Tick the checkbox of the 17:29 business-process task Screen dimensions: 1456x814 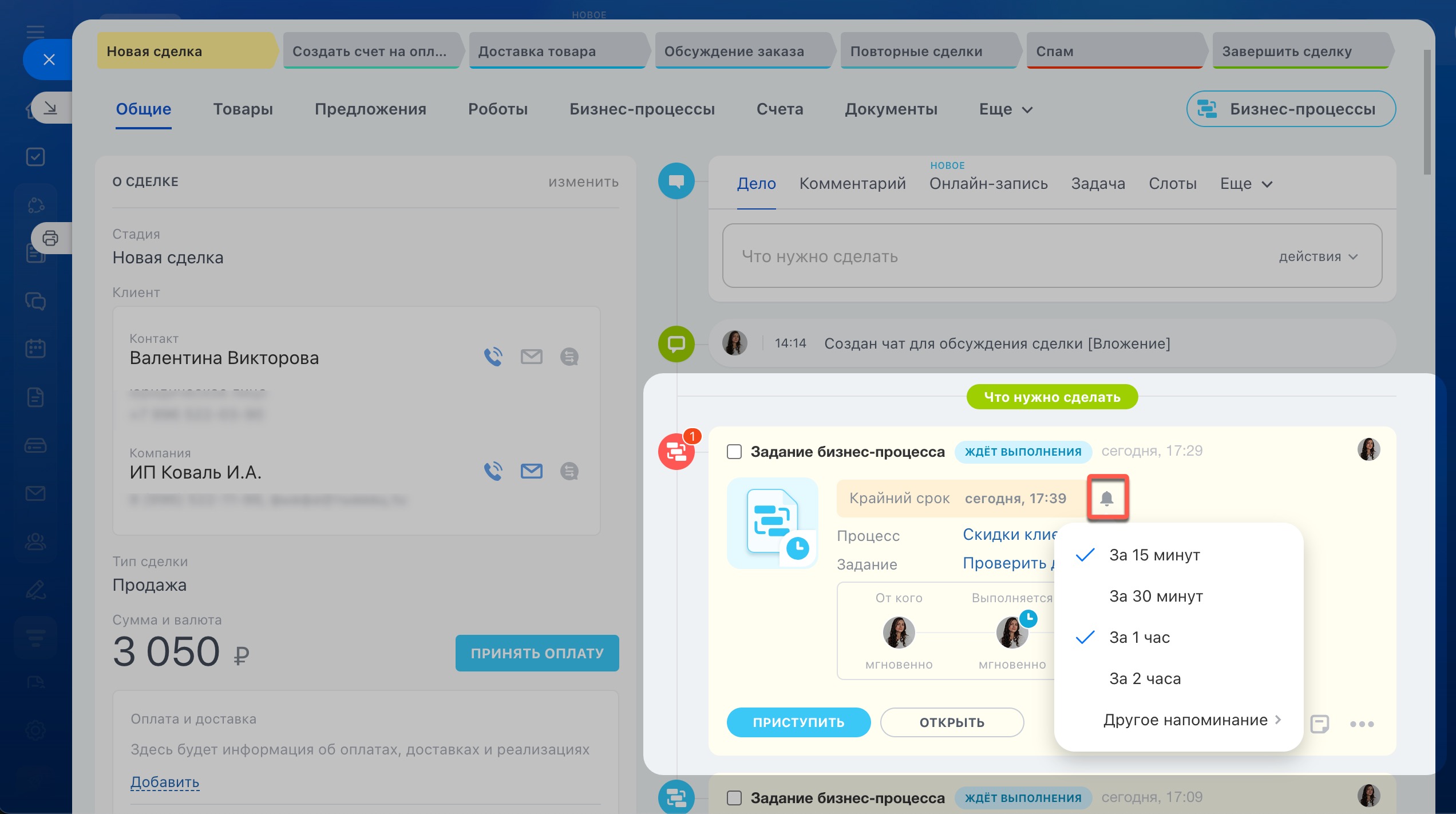734,452
